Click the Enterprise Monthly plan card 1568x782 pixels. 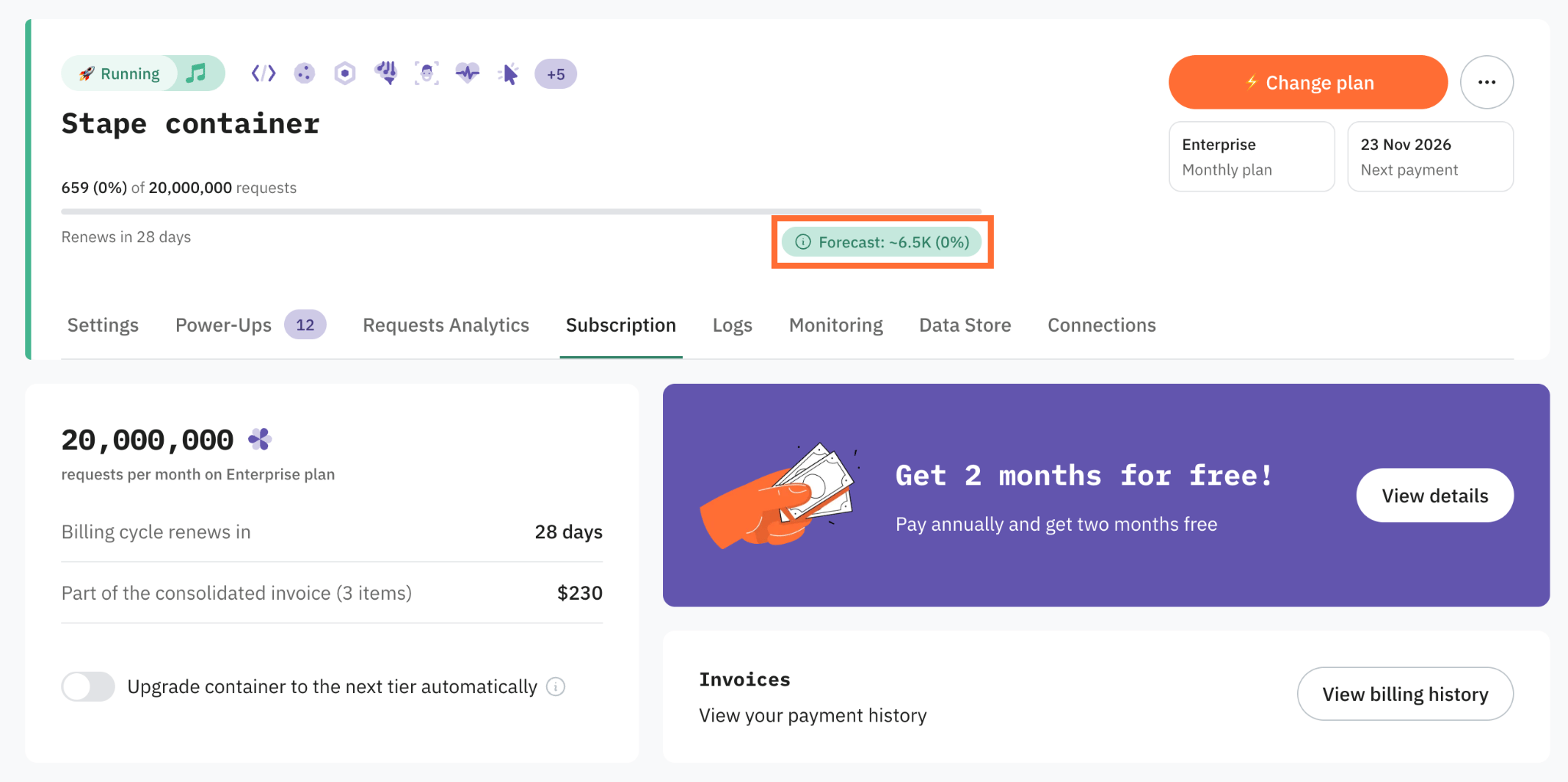(1252, 156)
